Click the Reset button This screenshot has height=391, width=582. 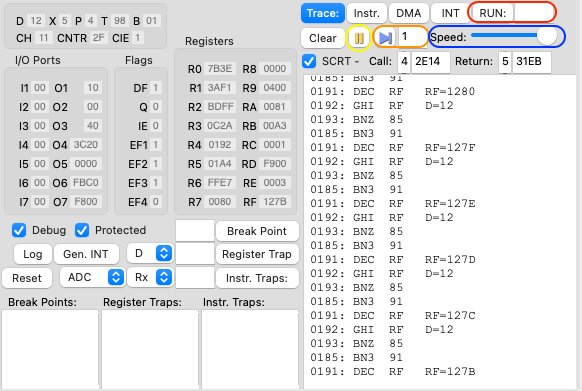click(x=27, y=278)
